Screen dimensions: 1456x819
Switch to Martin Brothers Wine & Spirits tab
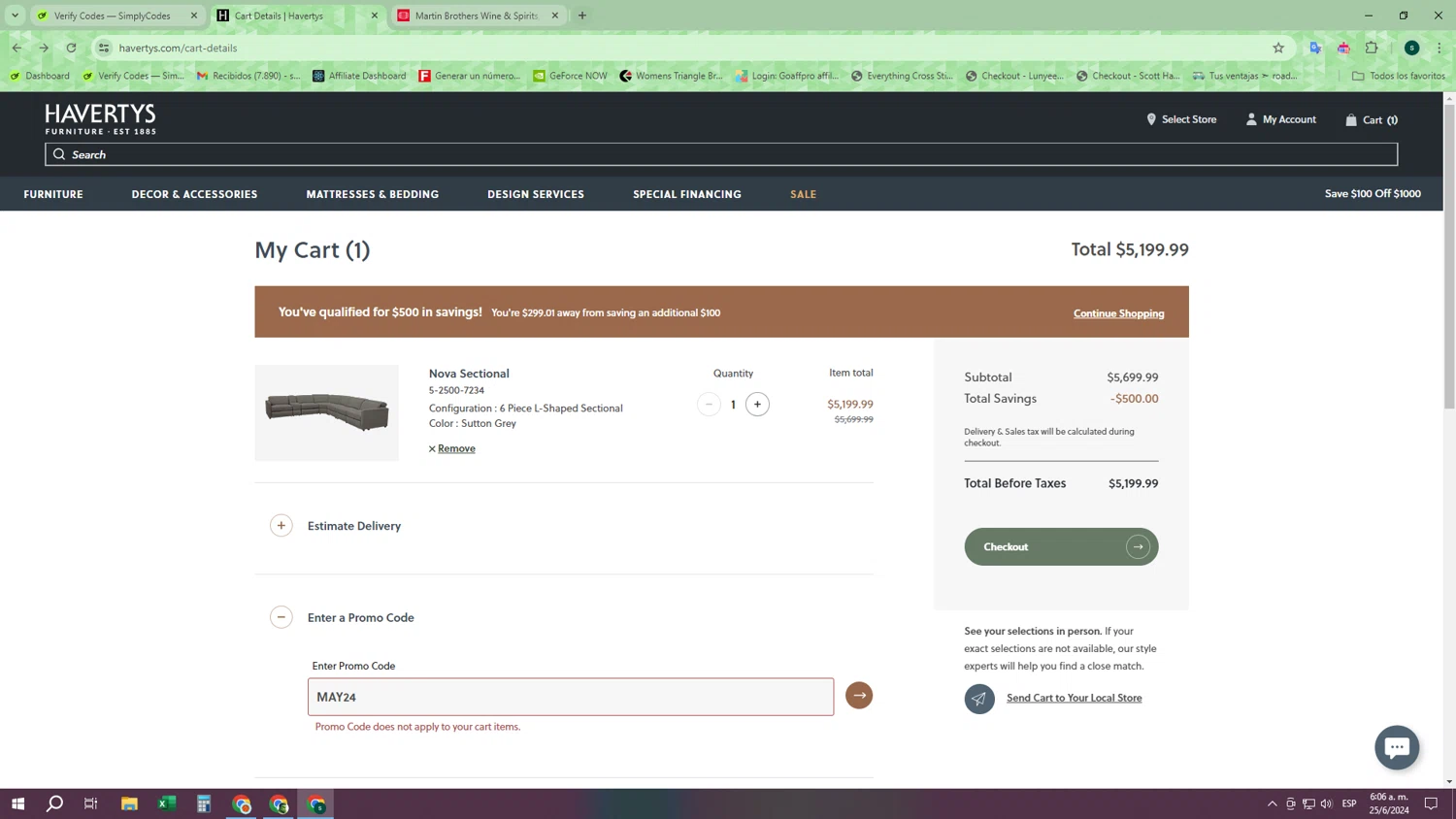(476, 16)
